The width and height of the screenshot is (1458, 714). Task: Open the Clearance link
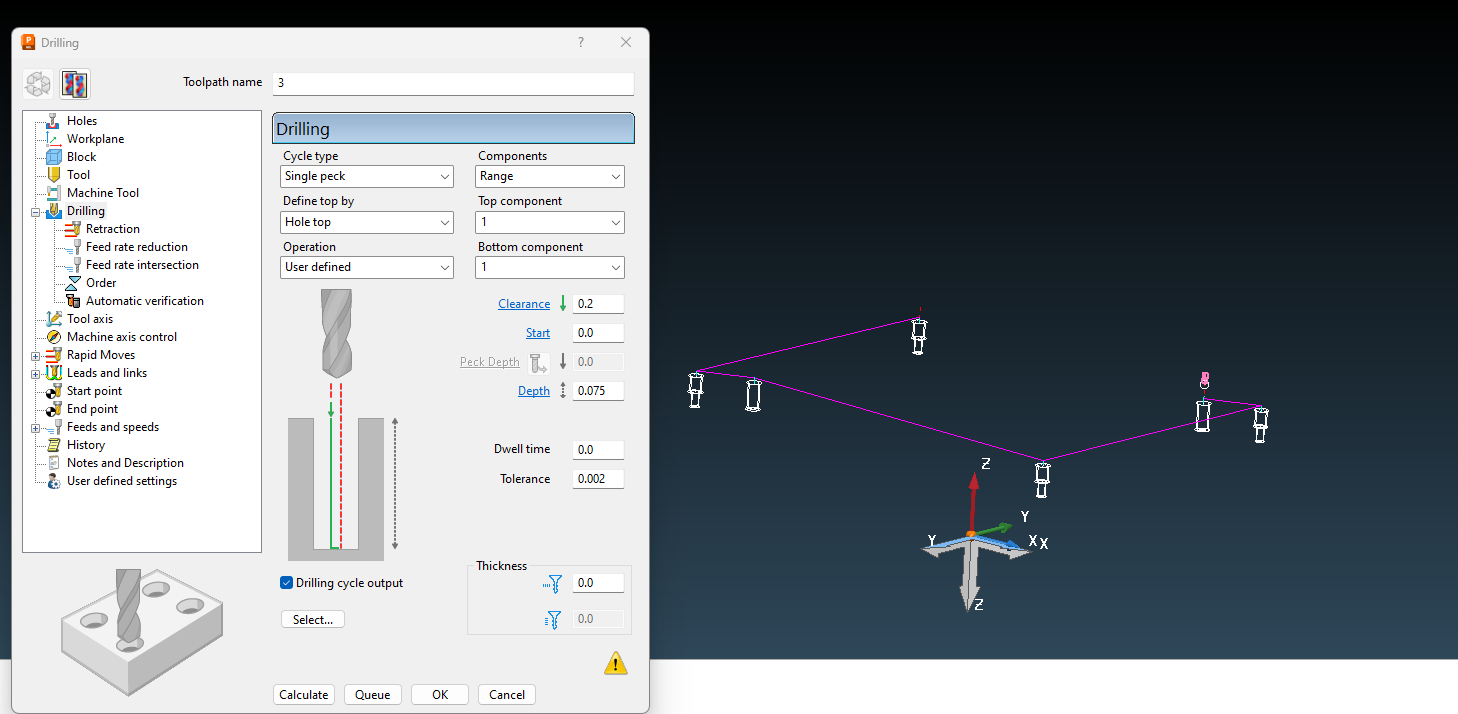pyautogui.click(x=523, y=303)
